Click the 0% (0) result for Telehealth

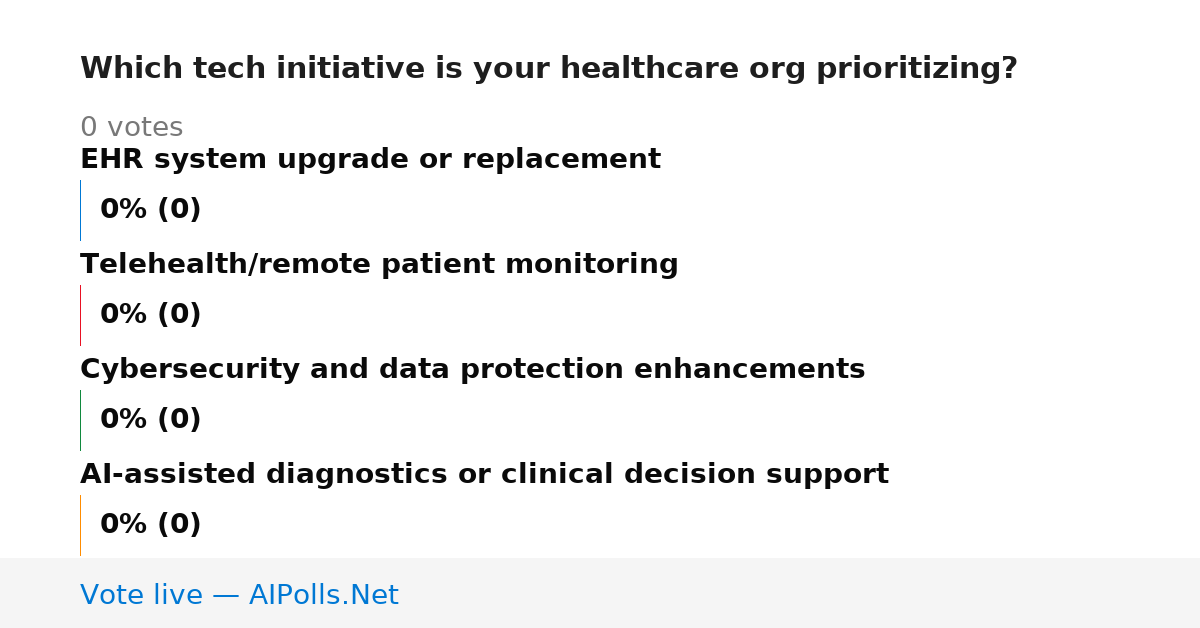151,315
